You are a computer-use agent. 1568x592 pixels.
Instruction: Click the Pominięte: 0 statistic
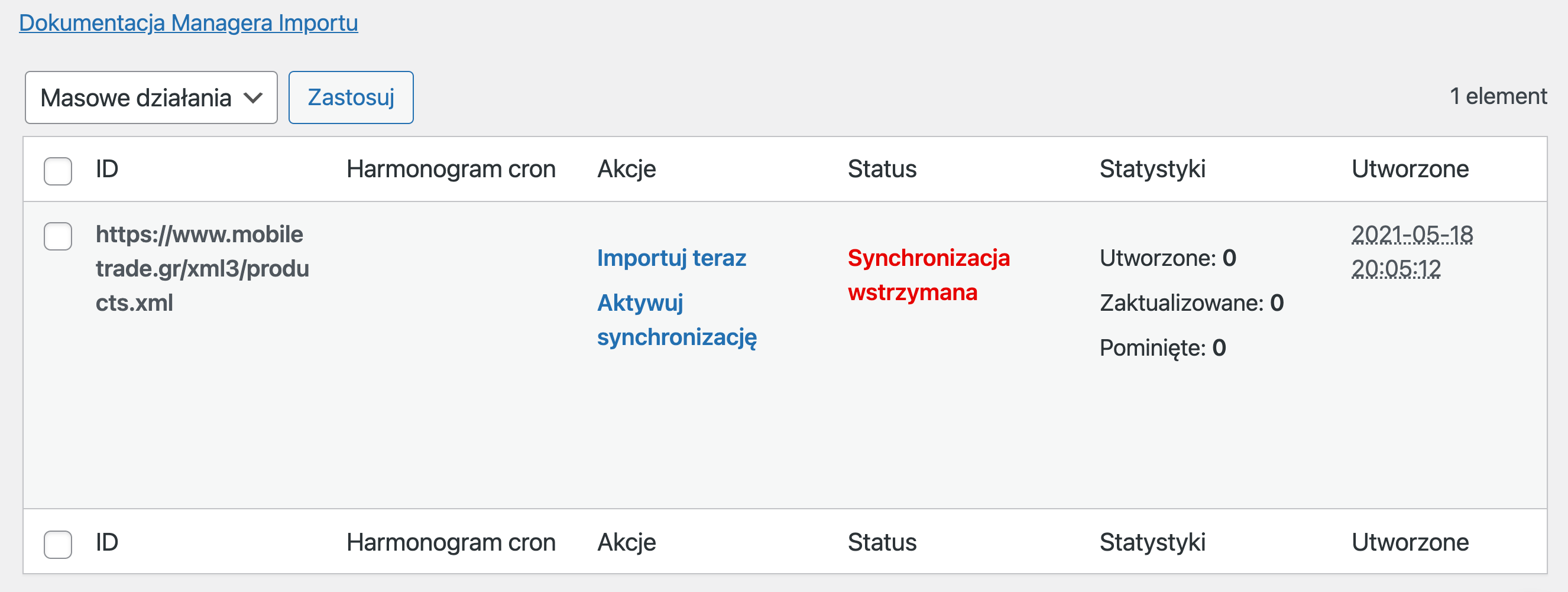point(1162,348)
